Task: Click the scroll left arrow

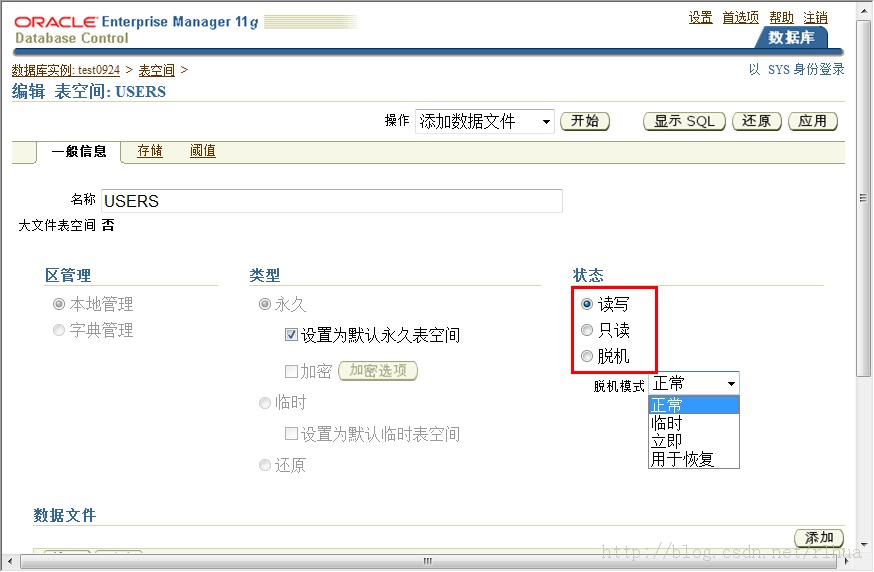Action: coord(9,561)
